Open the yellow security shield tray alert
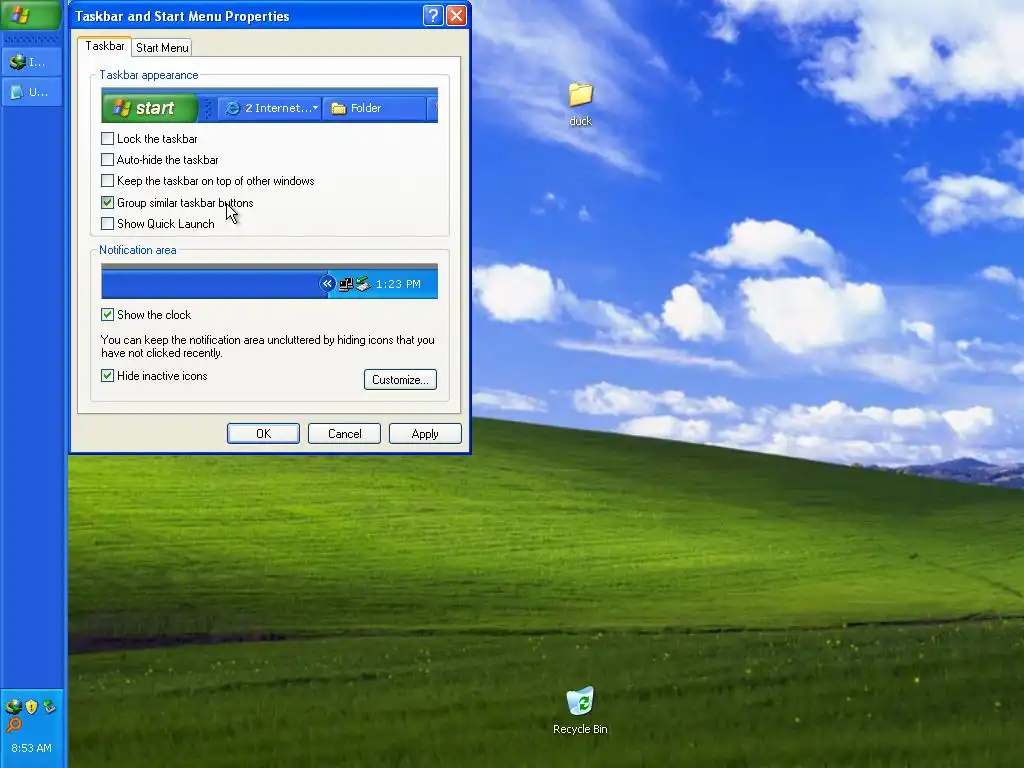The image size is (1024, 768). point(31,706)
